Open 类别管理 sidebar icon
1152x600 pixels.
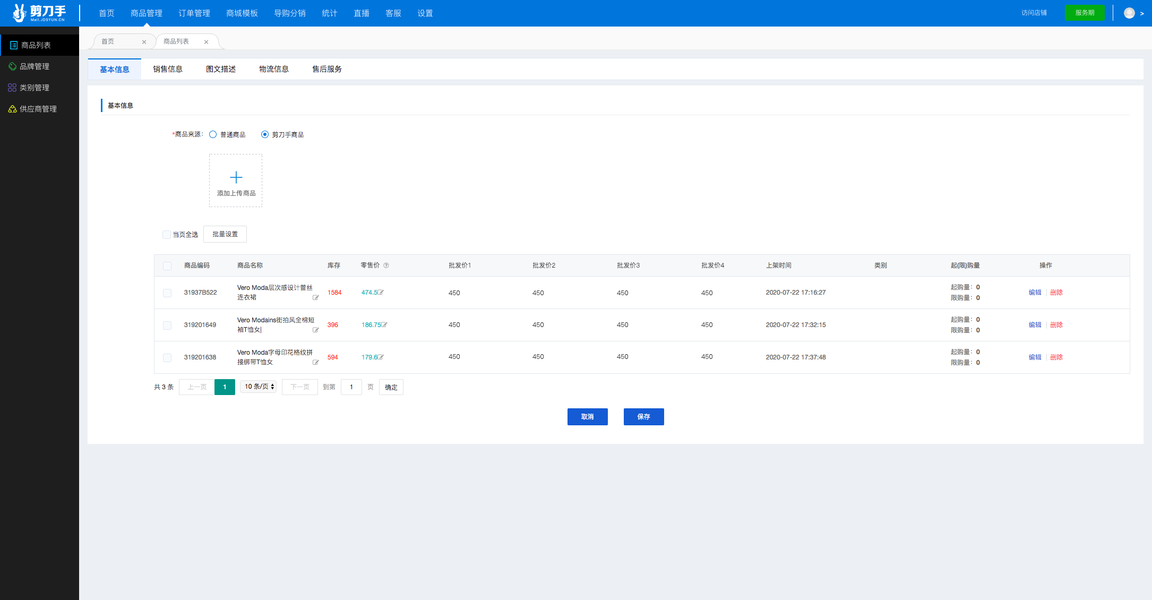(12, 87)
